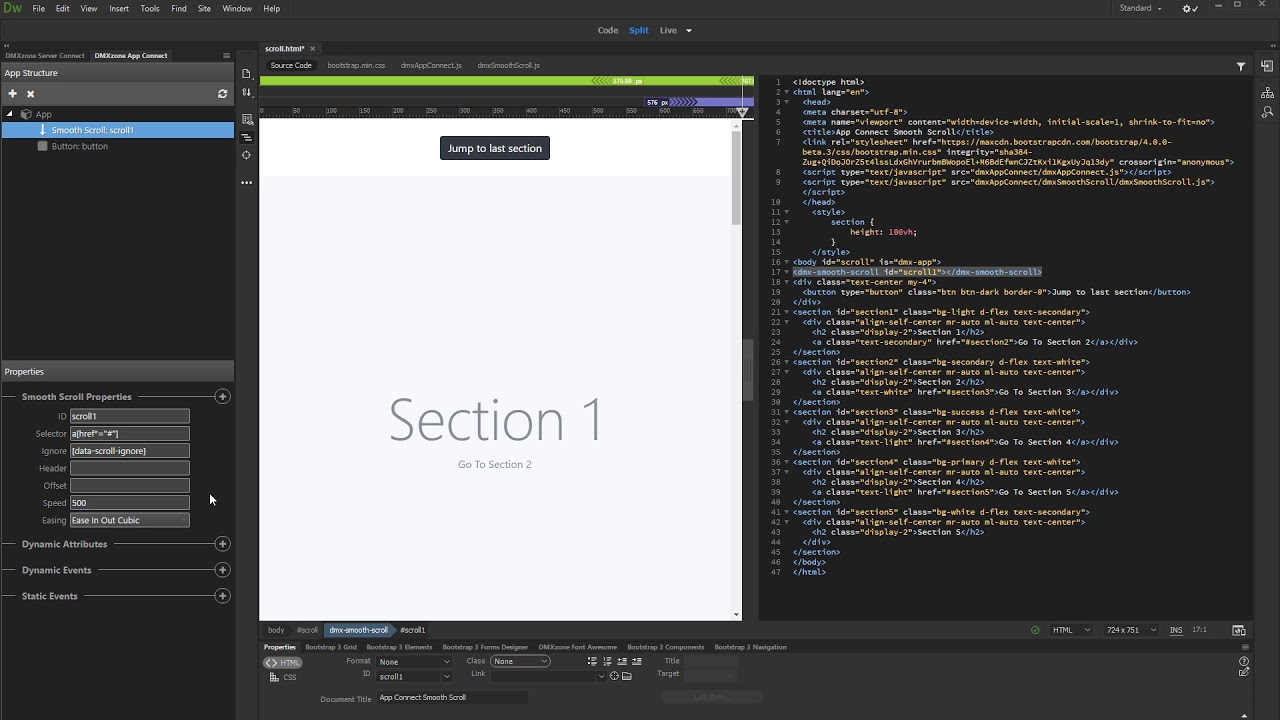Image resolution: width=1280 pixels, height=720 pixels.
Task: Open Properties panel help icon
Action: 1244,661
